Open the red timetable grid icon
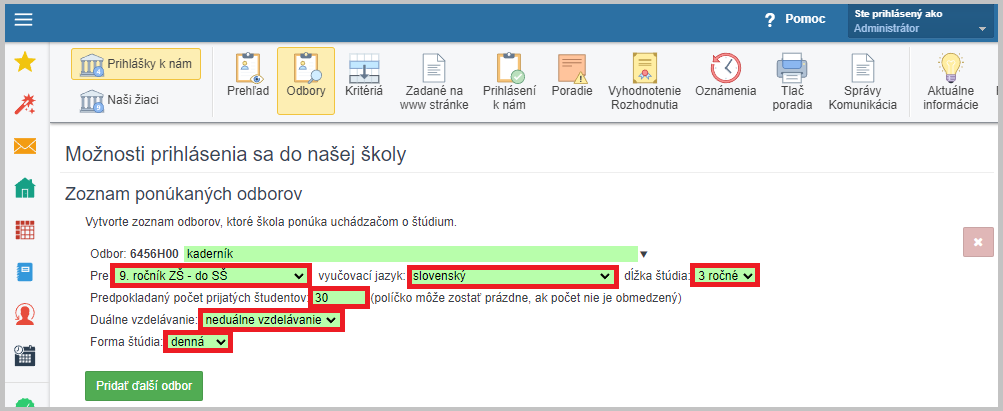The width and height of the screenshot is (1003, 411). pos(25,230)
